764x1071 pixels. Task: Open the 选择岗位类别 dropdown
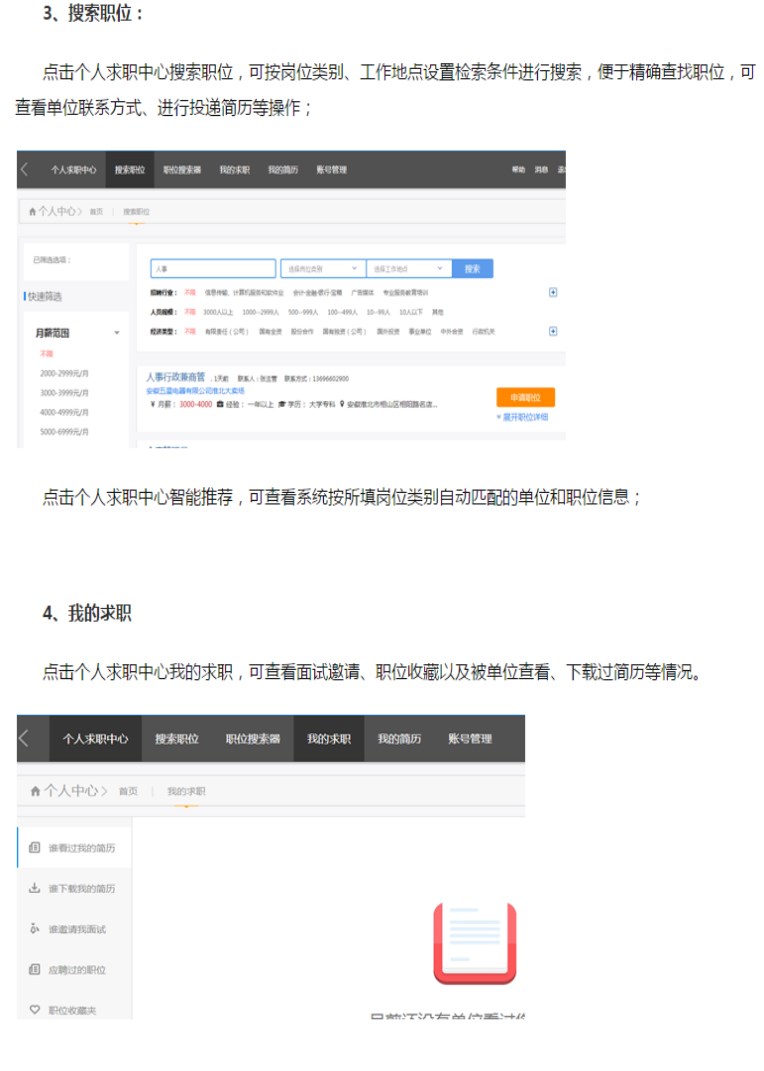pos(322,269)
